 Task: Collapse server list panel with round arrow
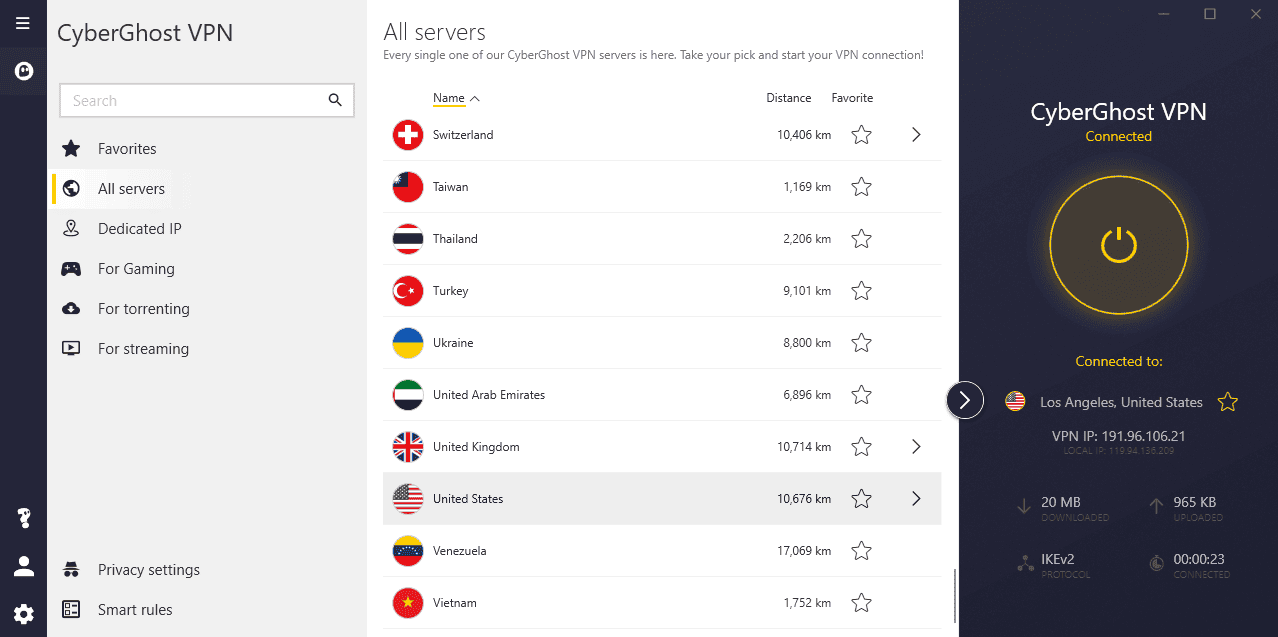click(965, 401)
